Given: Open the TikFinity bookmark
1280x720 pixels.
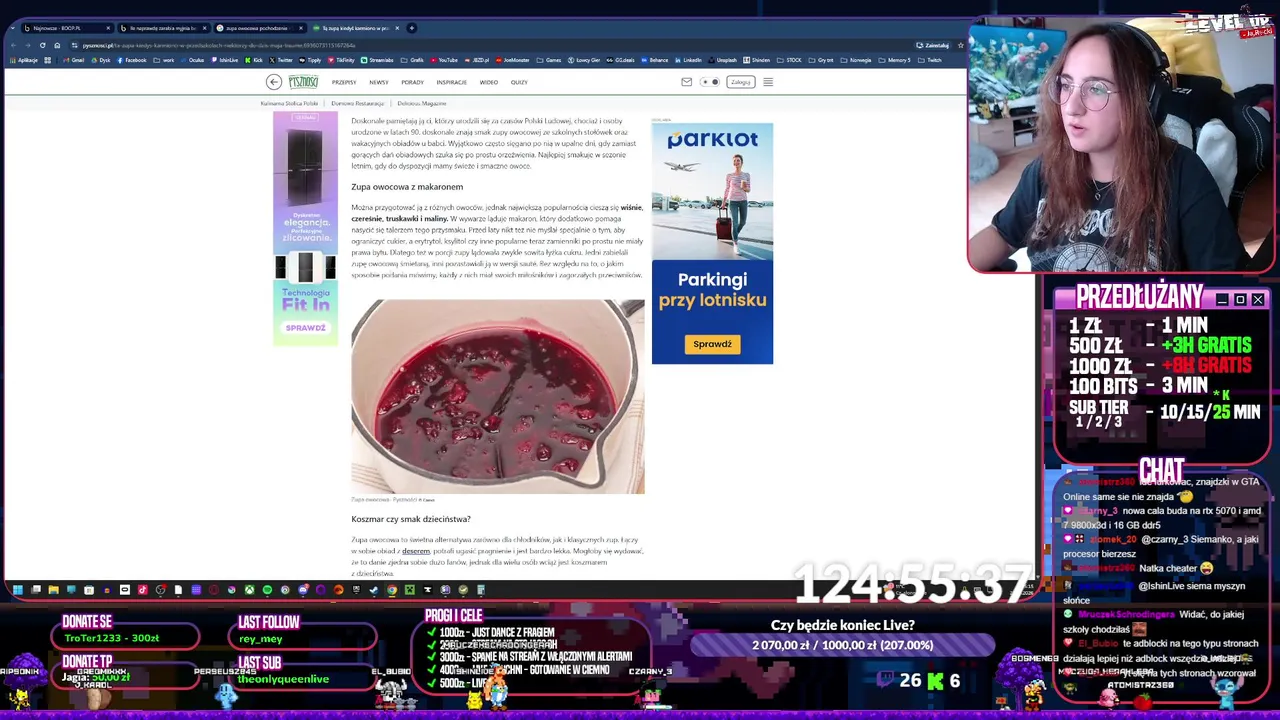Looking at the screenshot, I should [x=341, y=60].
